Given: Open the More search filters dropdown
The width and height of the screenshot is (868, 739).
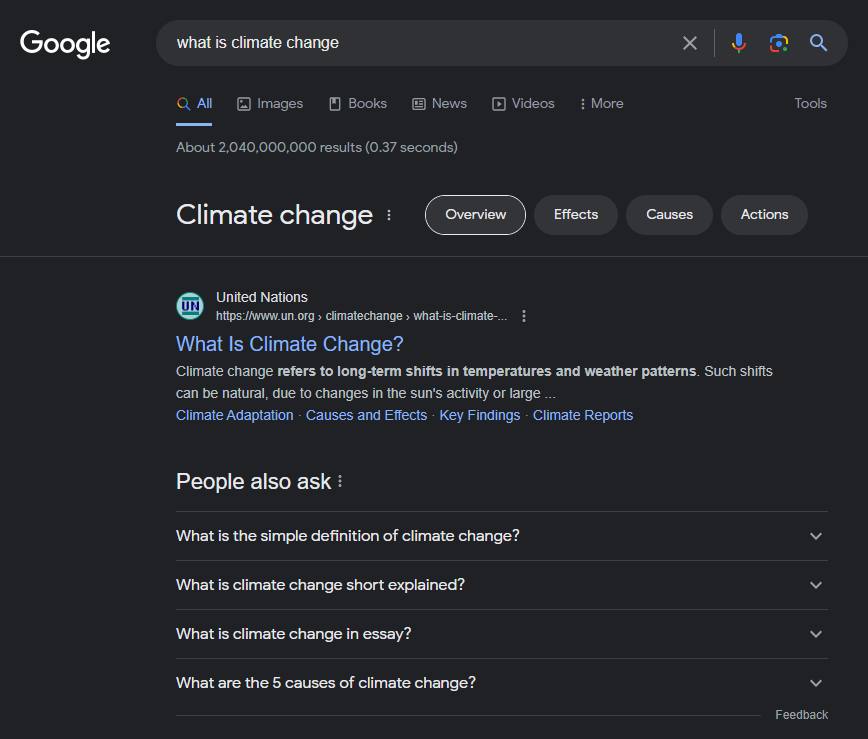Looking at the screenshot, I should [x=601, y=103].
